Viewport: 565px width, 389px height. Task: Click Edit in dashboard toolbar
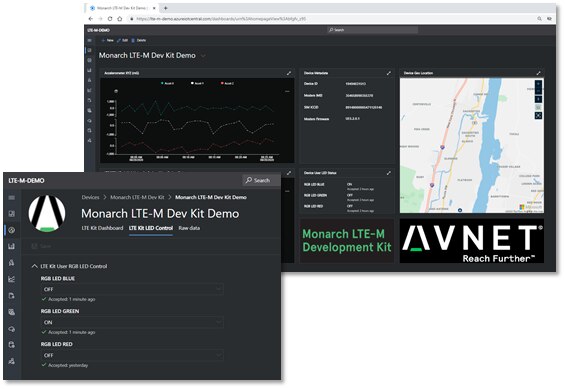[x=123, y=40]
